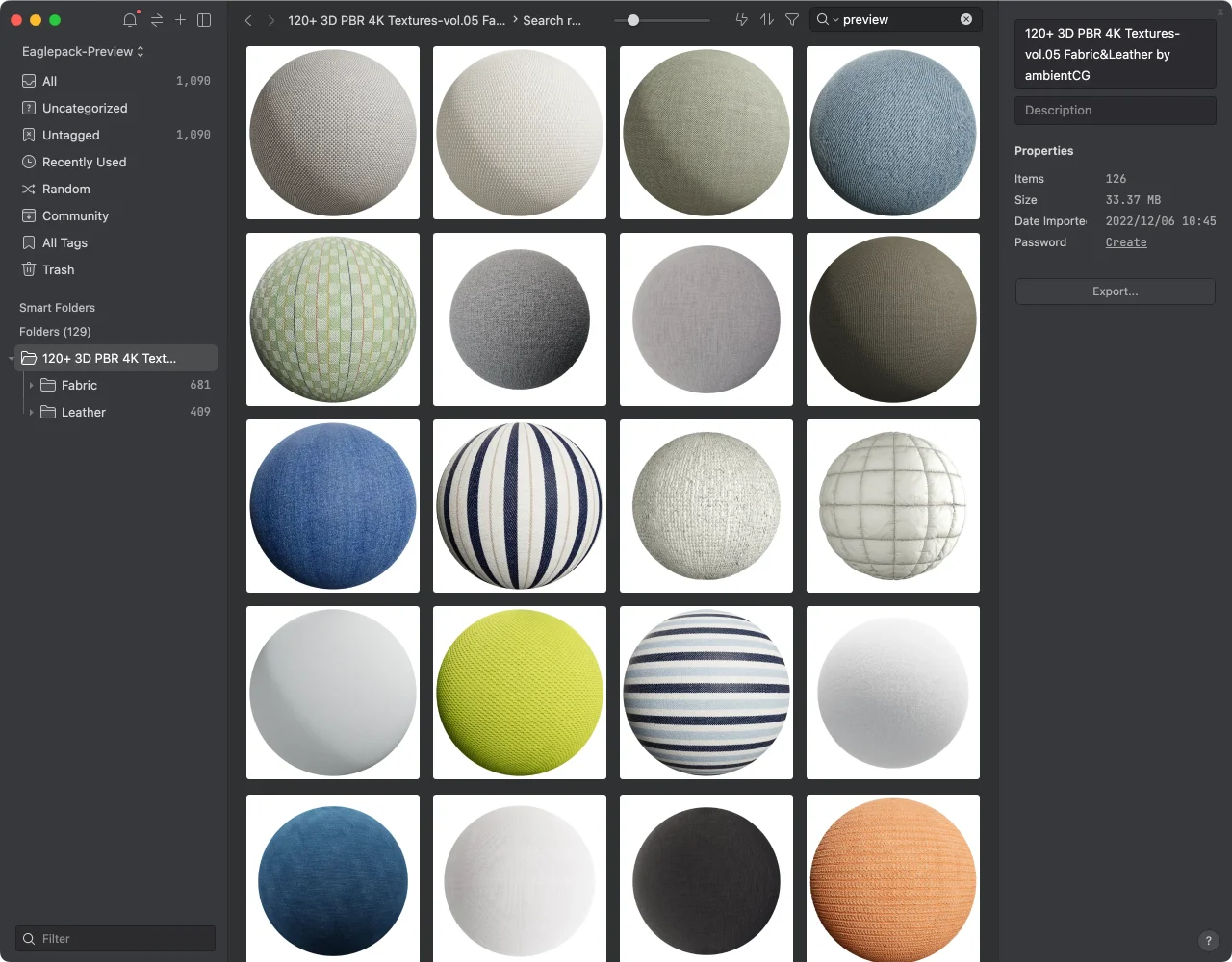Expand the Fabric folder arrow
Image resolution: width=1232 pixels, height=962 pixels.
(32, 385)
